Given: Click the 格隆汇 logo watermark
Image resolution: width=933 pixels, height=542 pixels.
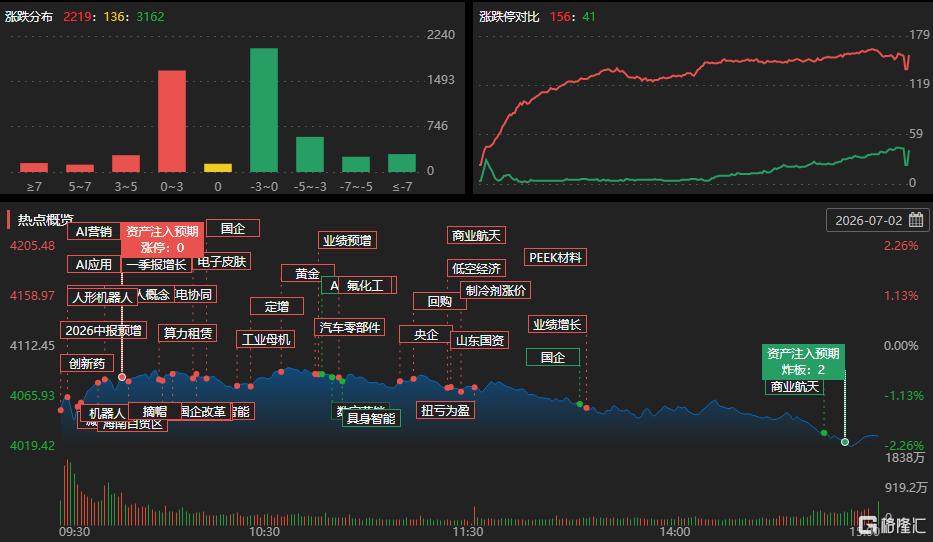Looking at the screenshot, I should coord(893,525).
